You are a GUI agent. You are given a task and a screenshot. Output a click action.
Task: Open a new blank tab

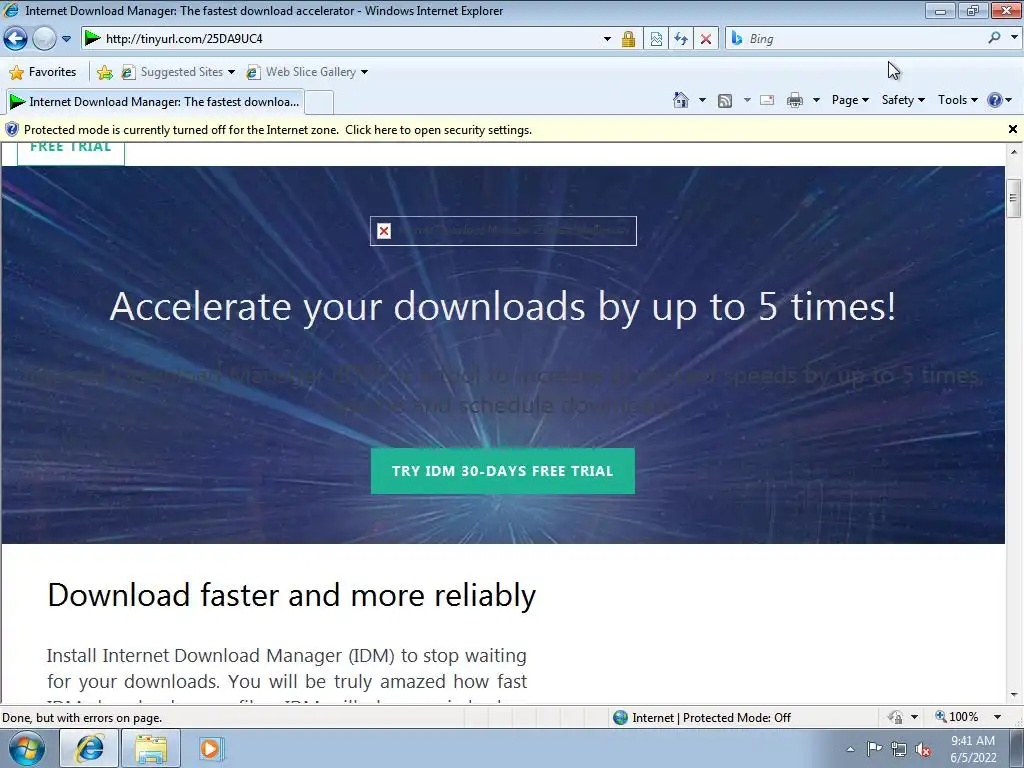(x=319, y=103)
